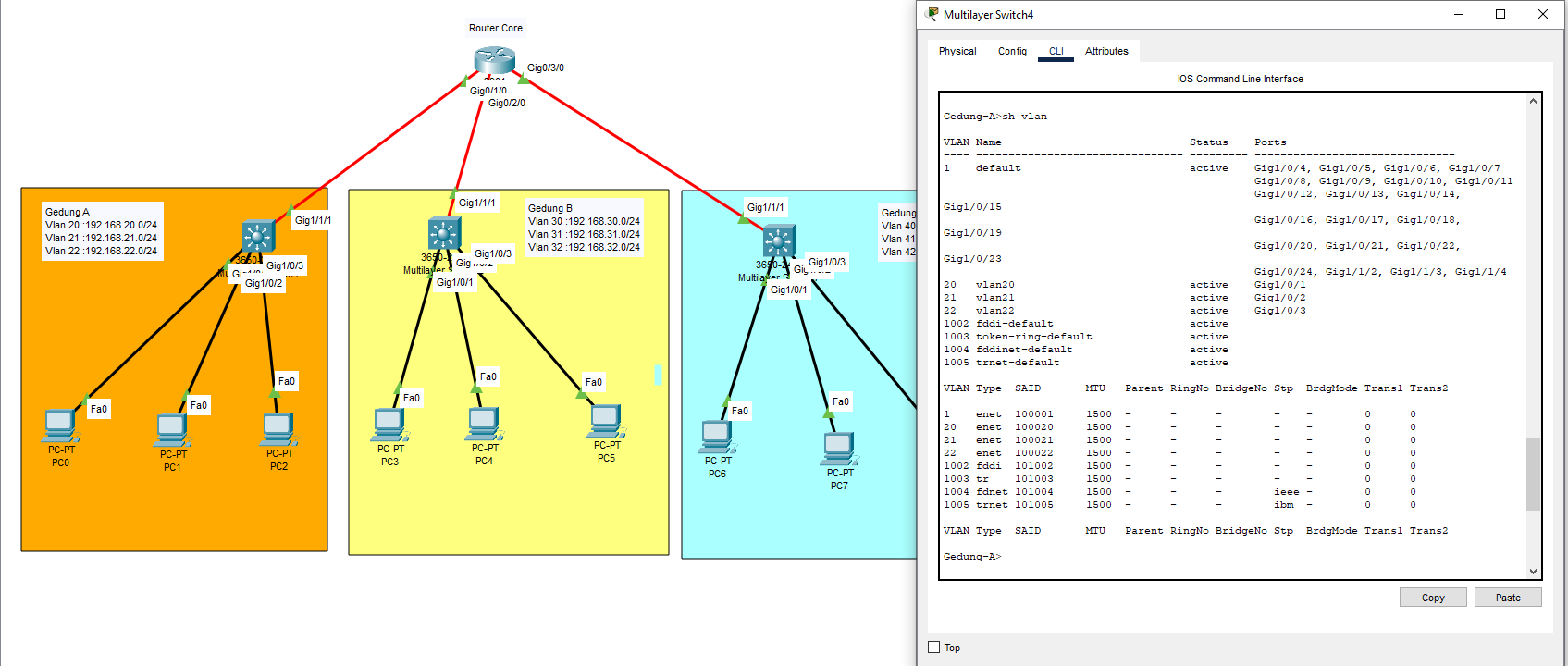Click the 'sh vlan' command line text

[x=1025, y=117]
